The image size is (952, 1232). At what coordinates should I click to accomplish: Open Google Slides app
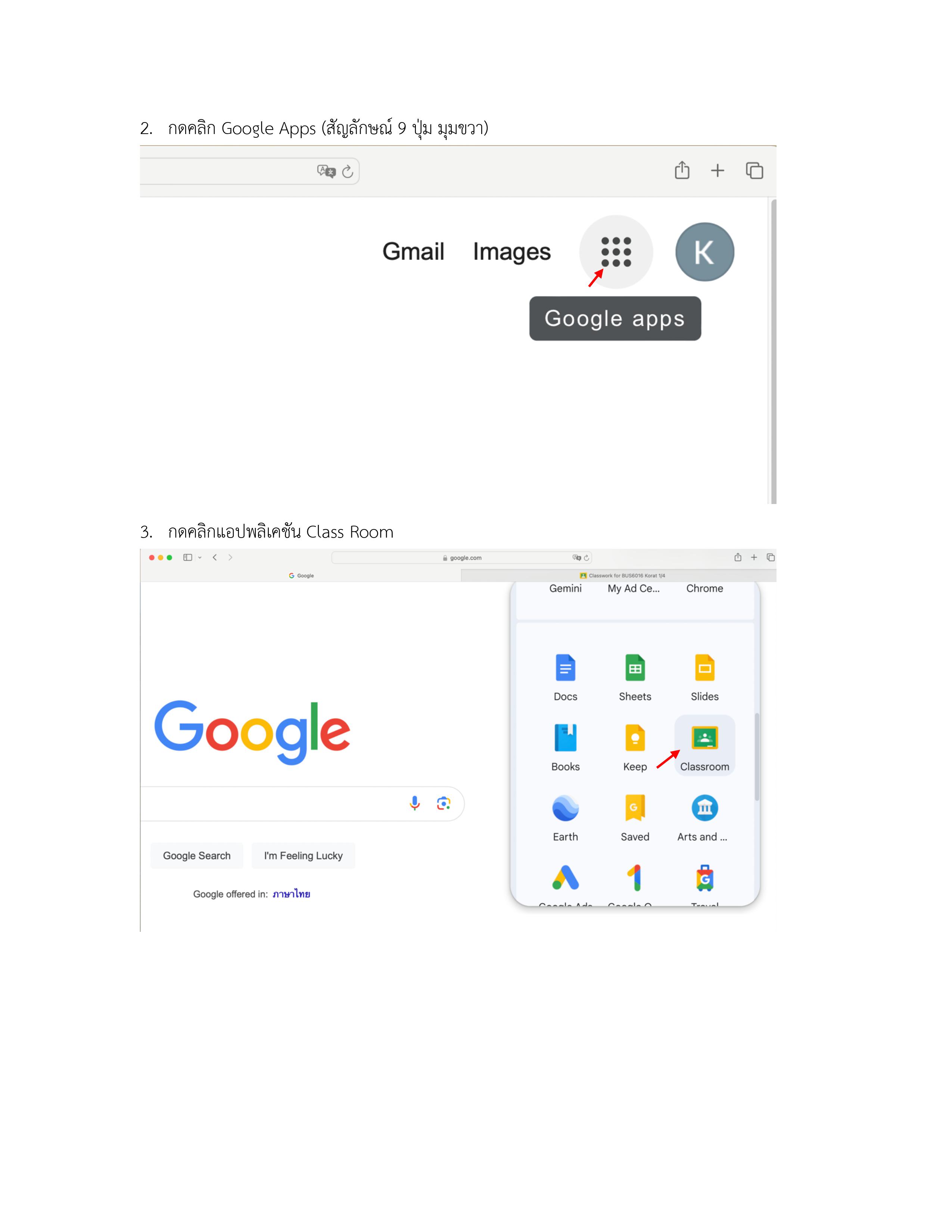704,678
